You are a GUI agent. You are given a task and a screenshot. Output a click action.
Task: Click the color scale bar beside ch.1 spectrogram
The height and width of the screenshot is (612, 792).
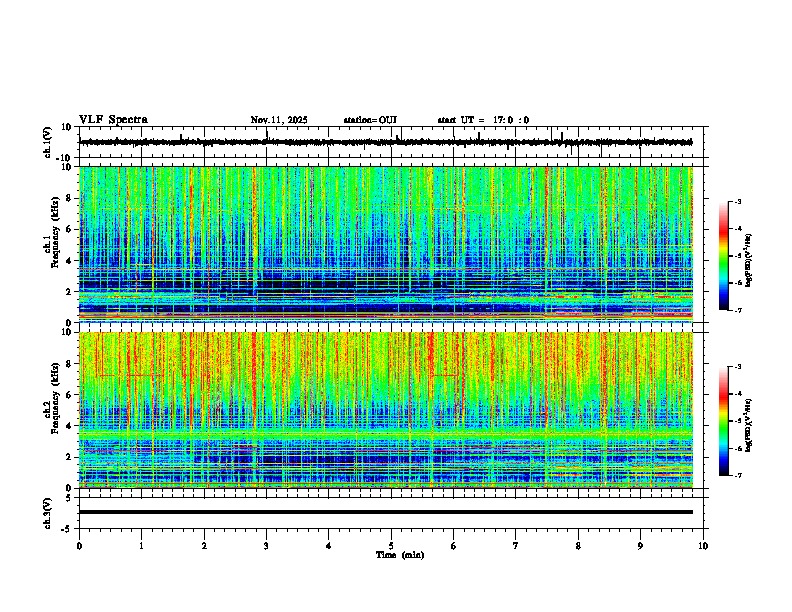click(x=724, y=256)
